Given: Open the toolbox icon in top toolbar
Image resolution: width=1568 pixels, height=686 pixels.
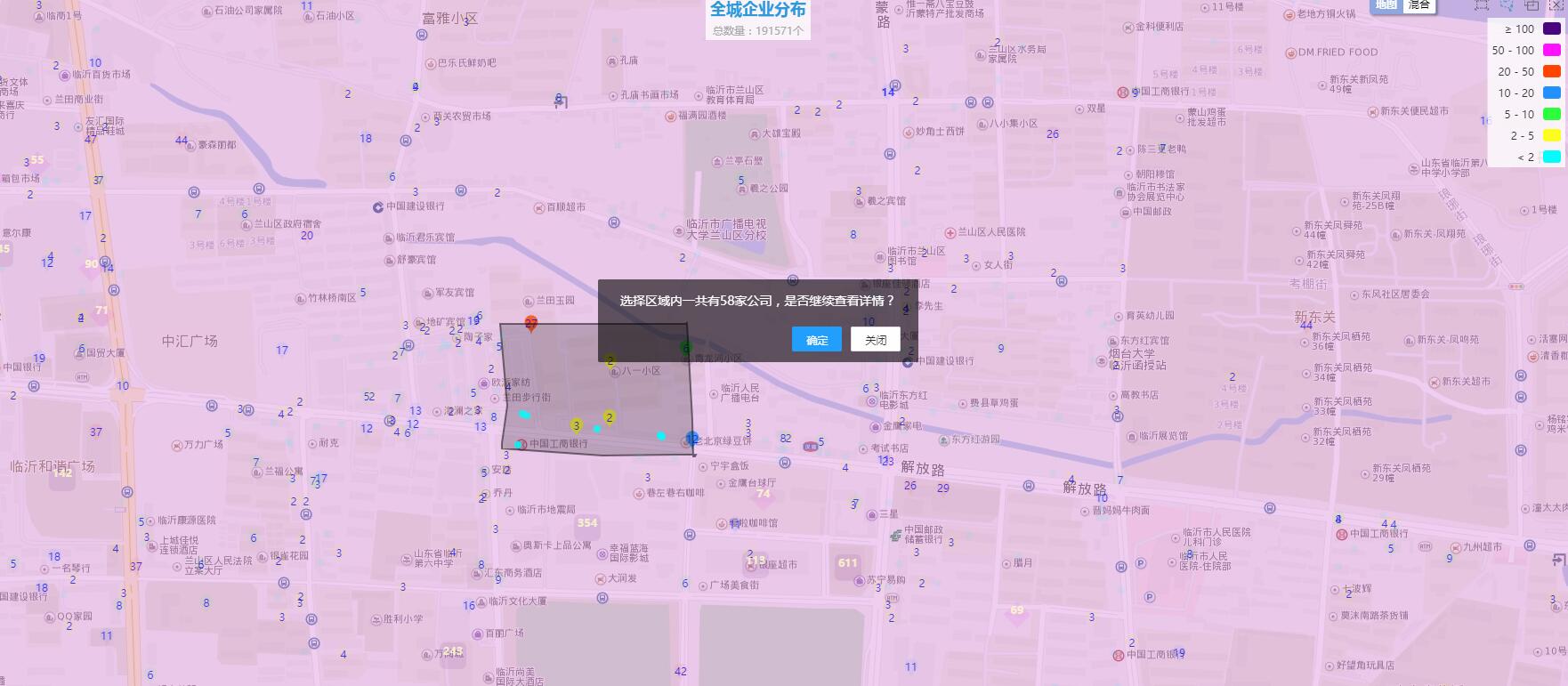Looking at the screenshot, I should [1532, 4].
